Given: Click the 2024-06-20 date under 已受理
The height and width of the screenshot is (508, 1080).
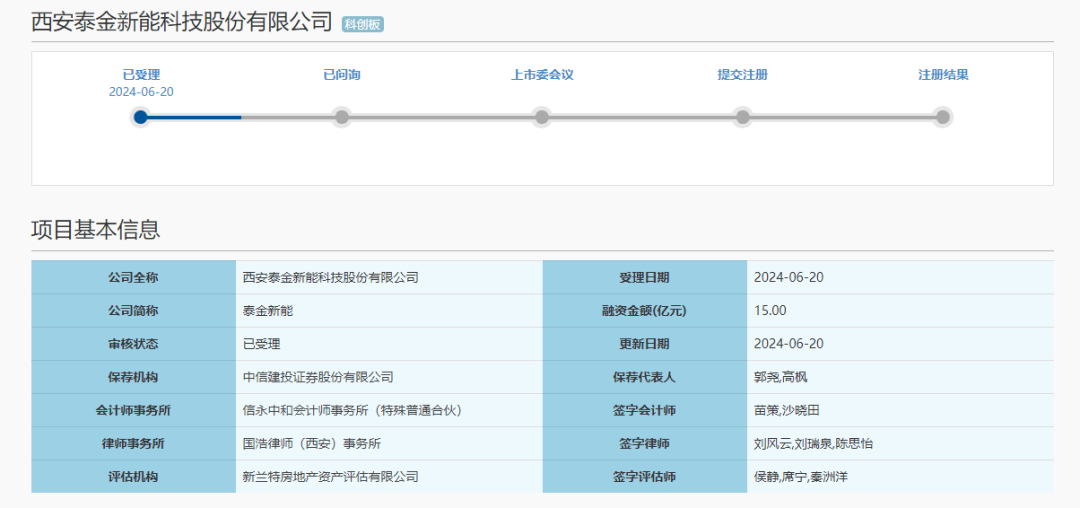Looking at the screenshot, I should tap(141, 92).
